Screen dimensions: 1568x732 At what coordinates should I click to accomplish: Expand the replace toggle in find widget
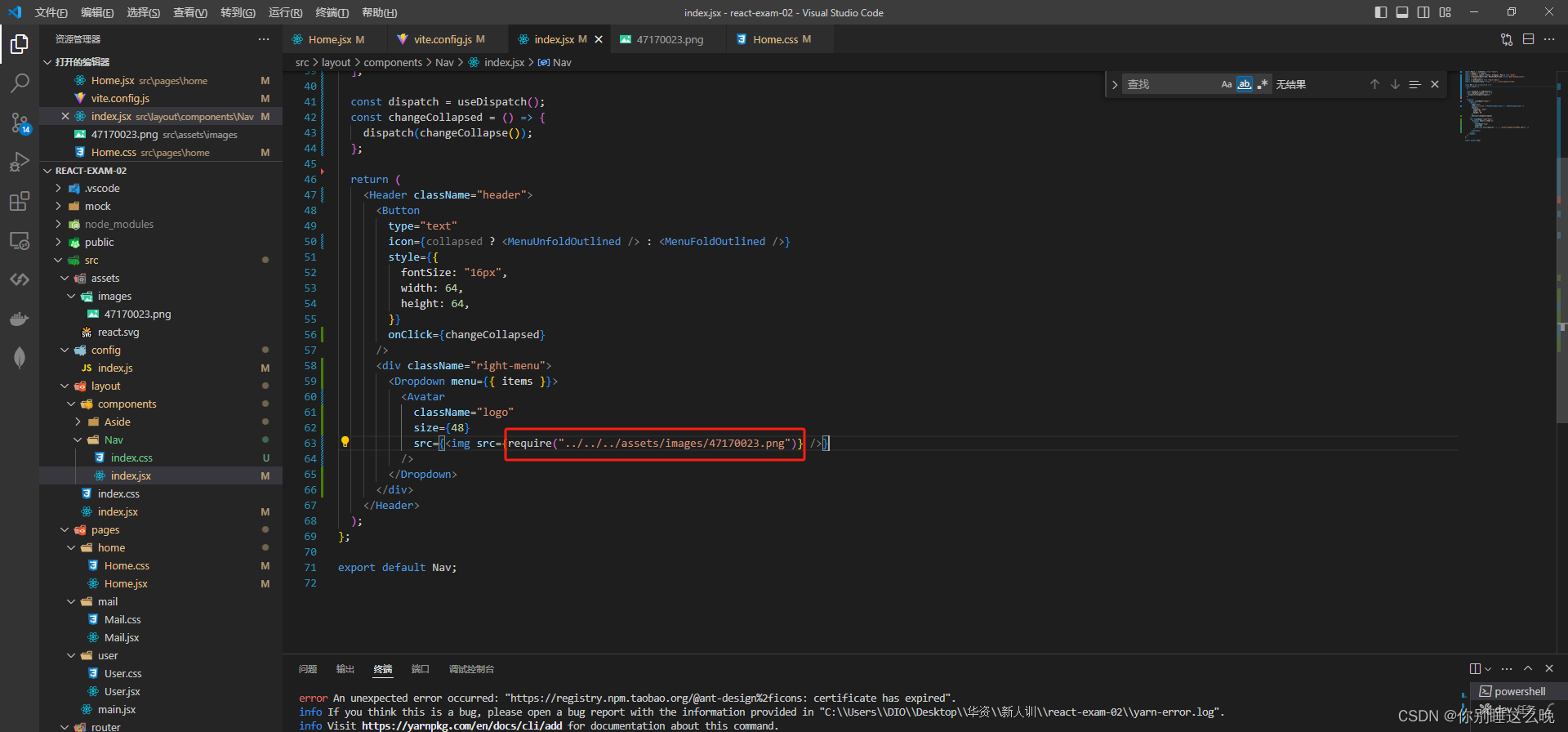click(x=1115, y=84)
